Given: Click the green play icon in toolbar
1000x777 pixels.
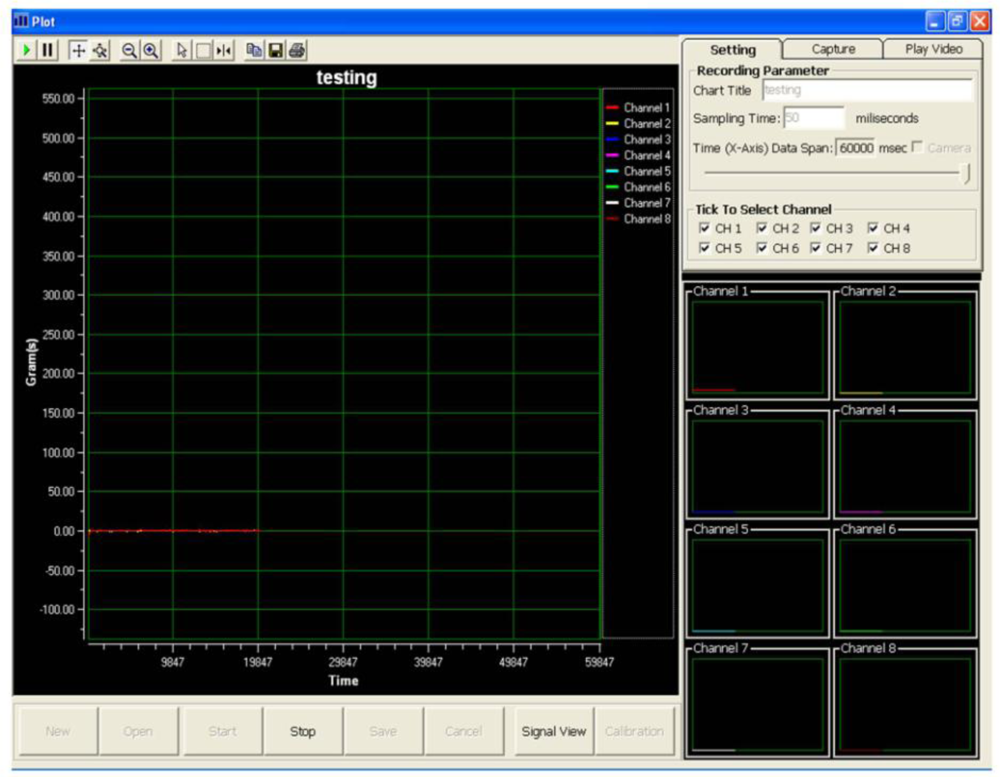Looking at the screenshot, I should click(x=27, y=50).
